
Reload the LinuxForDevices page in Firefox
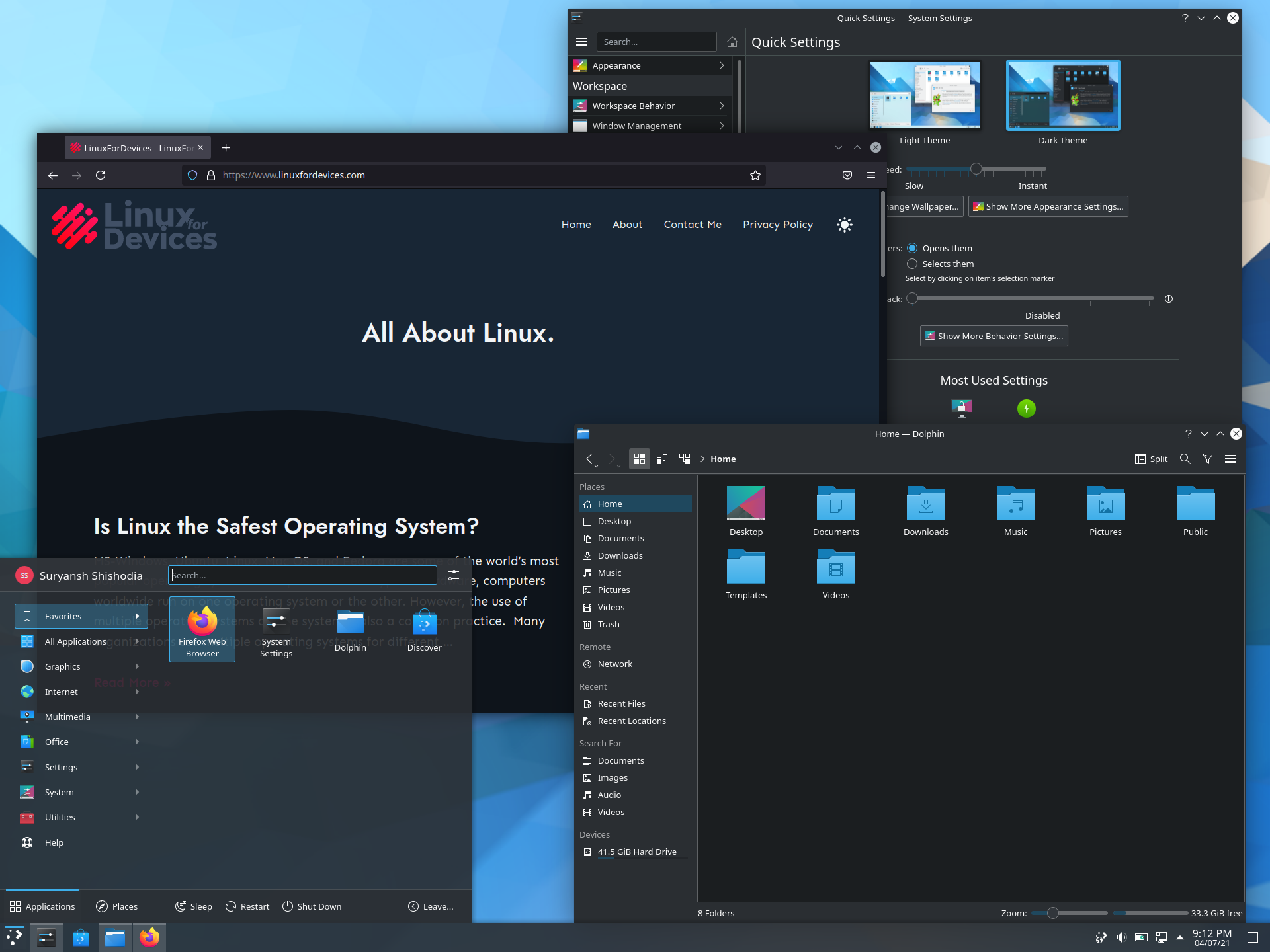click(101, 175)
